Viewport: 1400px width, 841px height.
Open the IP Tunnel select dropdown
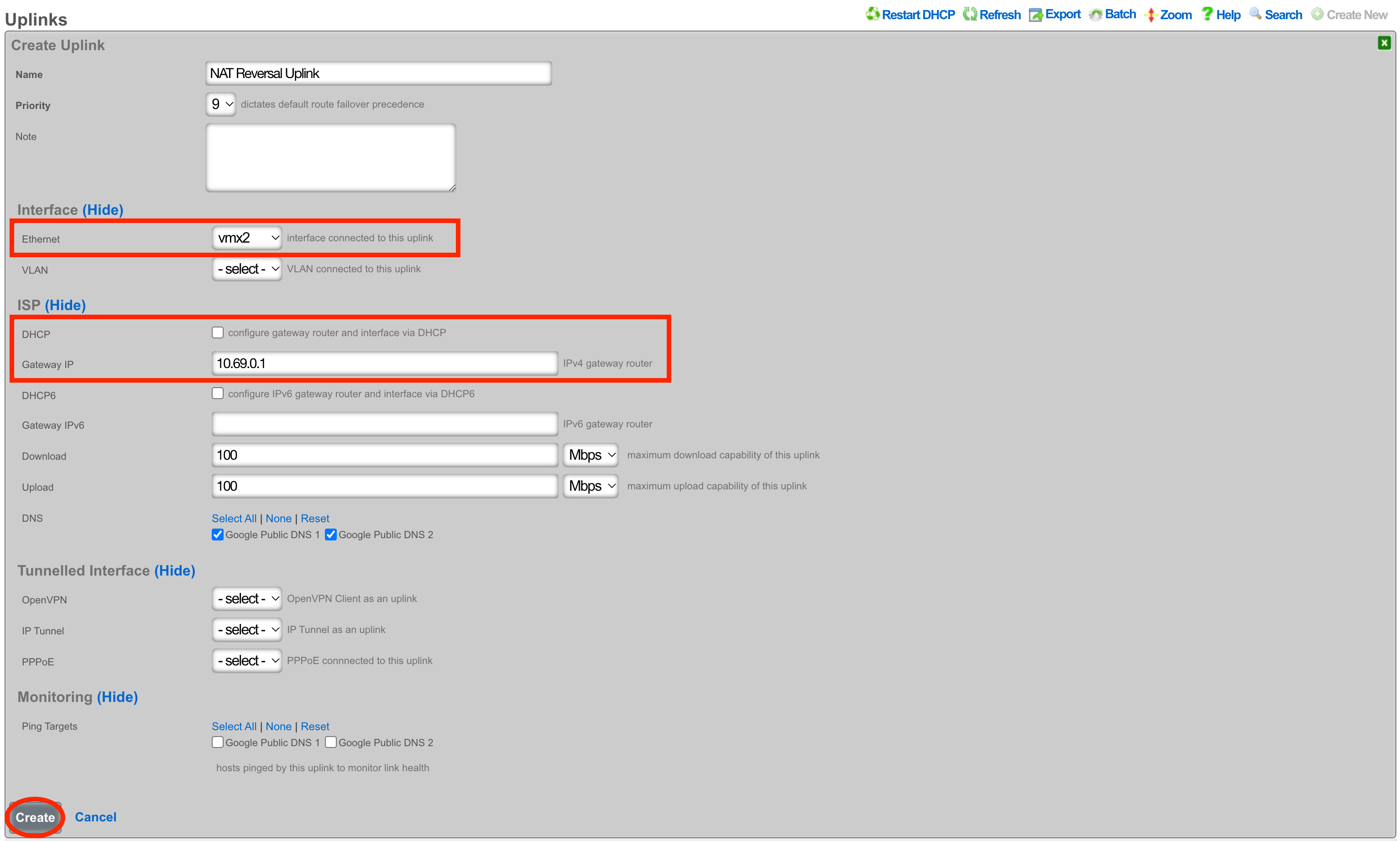point(247,630)
